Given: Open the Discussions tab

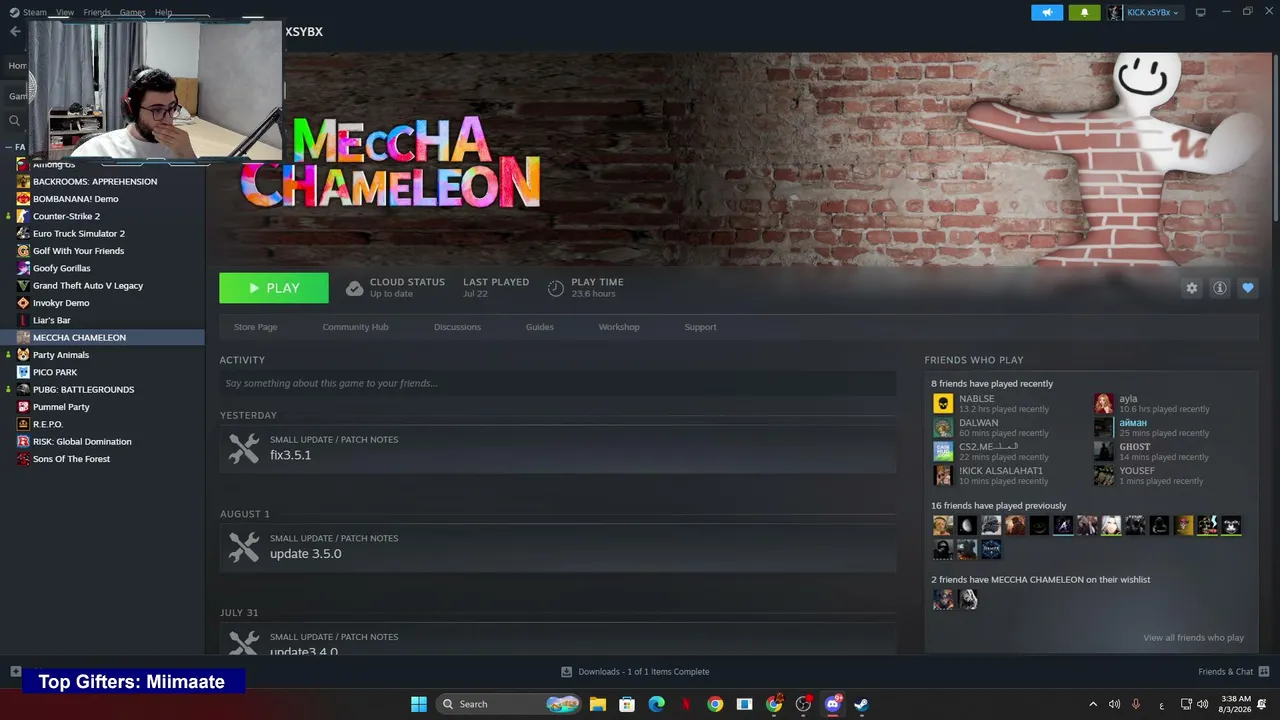Looking at the screenshot, I should click(457, 327).
